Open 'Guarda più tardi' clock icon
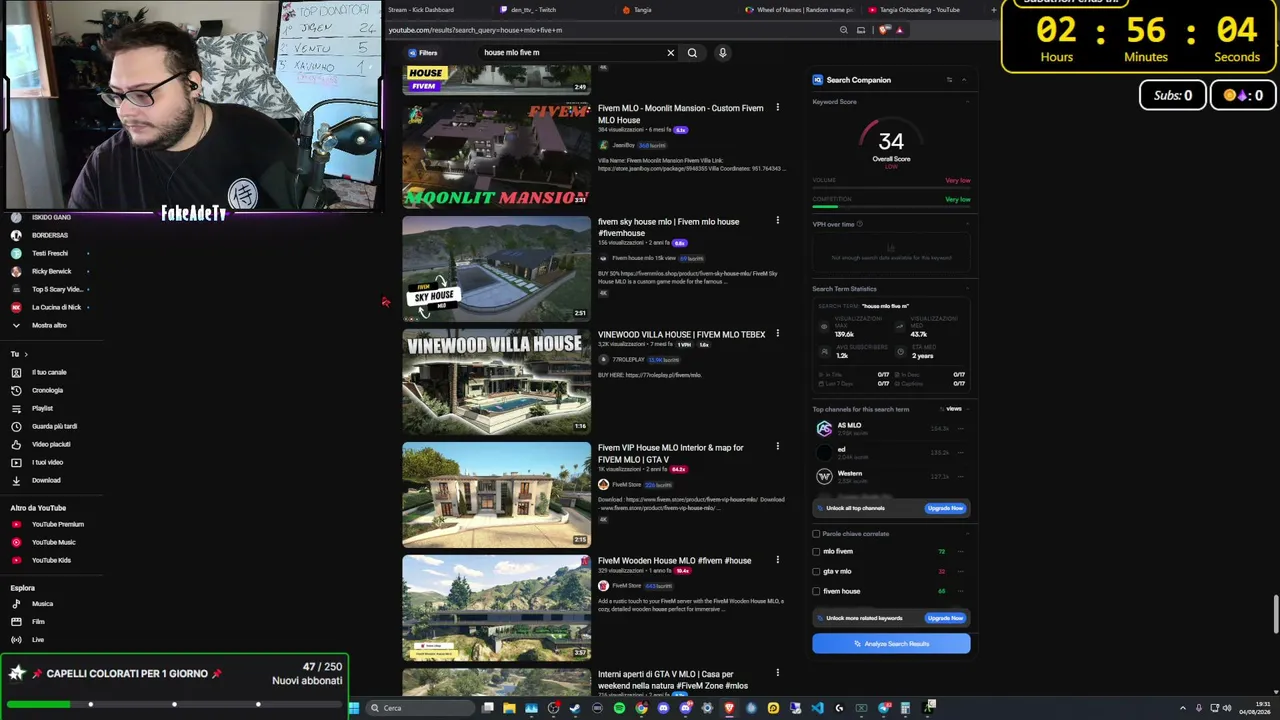1280x720 pixels. (16, 426)
